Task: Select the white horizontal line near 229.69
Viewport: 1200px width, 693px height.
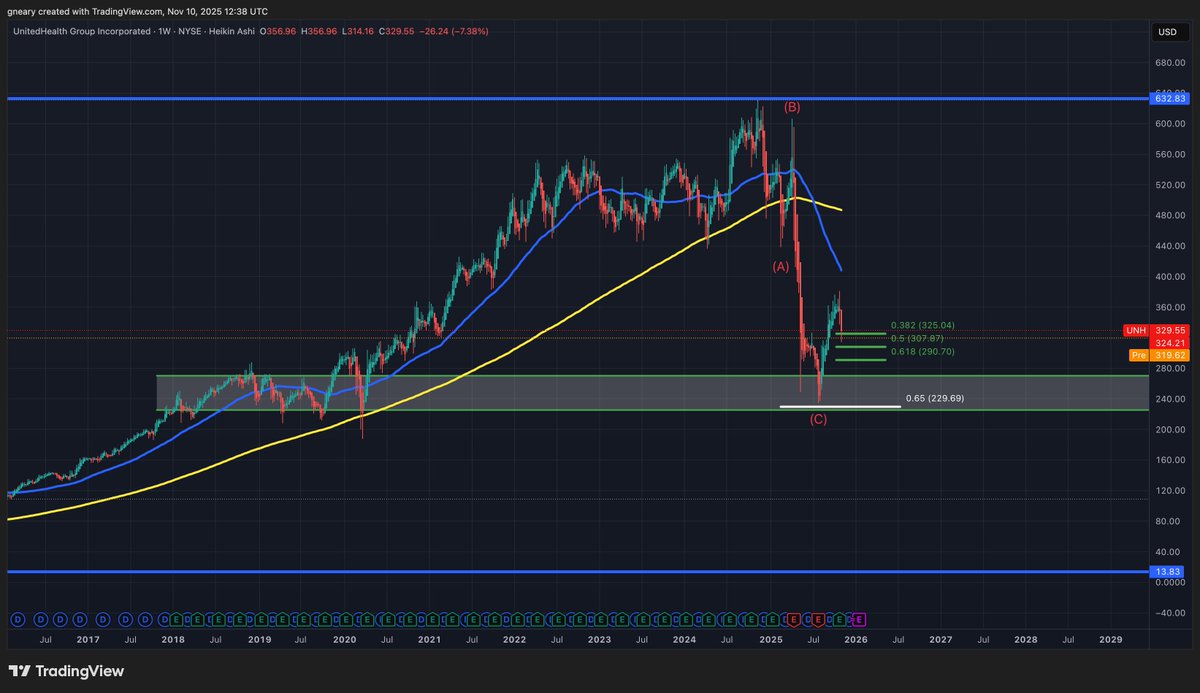Action: click(x=840, y=406)
